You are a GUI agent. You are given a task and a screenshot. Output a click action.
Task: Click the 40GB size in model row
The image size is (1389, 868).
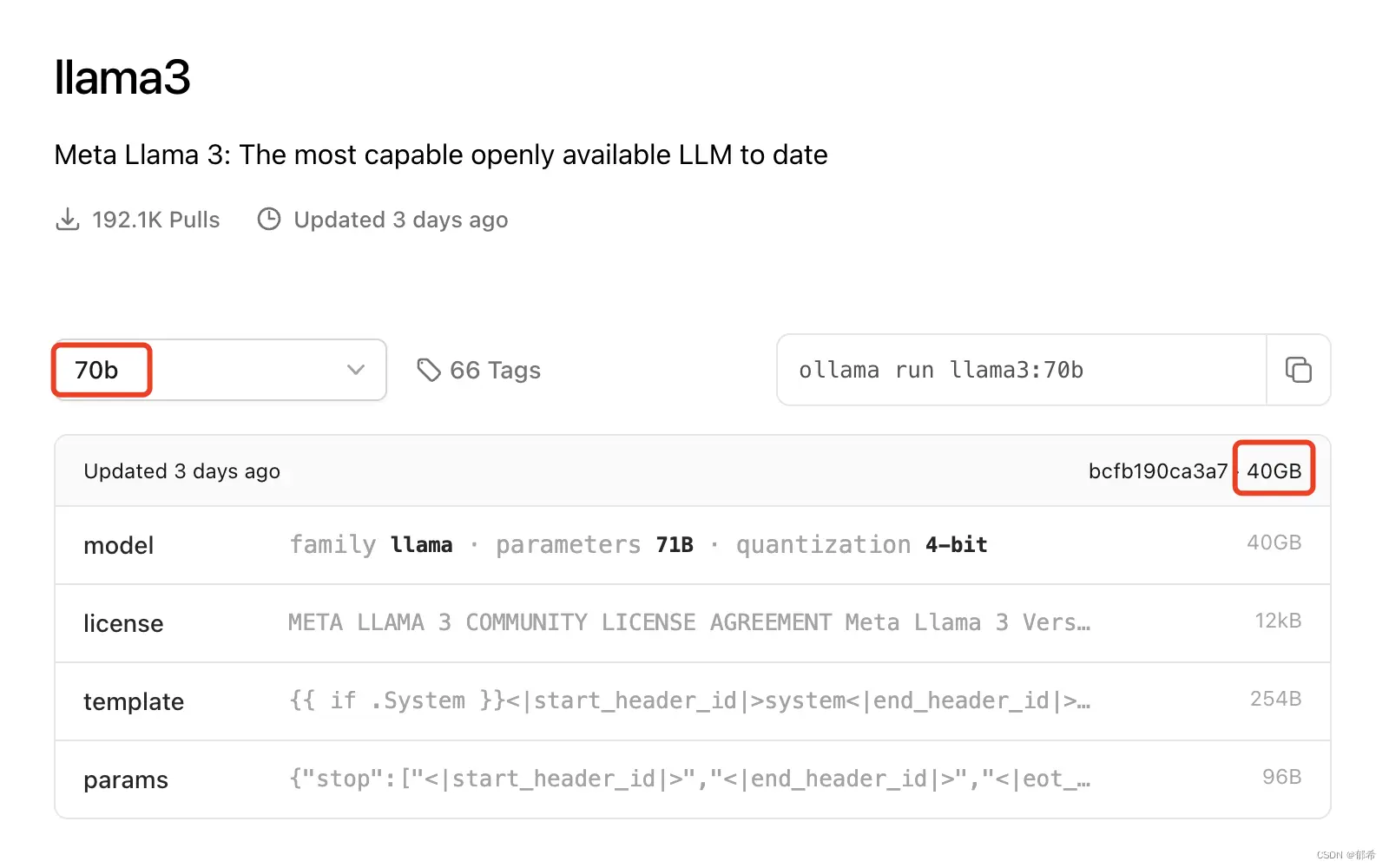pos(1274,542)
